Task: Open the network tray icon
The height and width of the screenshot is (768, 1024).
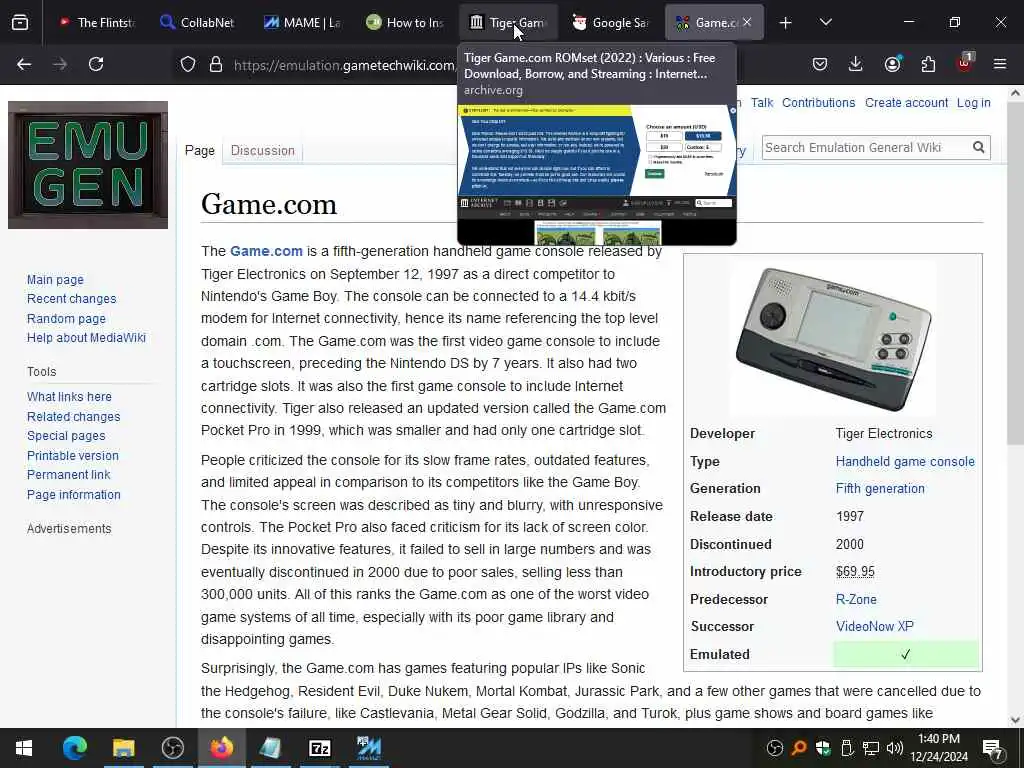Action: pos(871,748)
